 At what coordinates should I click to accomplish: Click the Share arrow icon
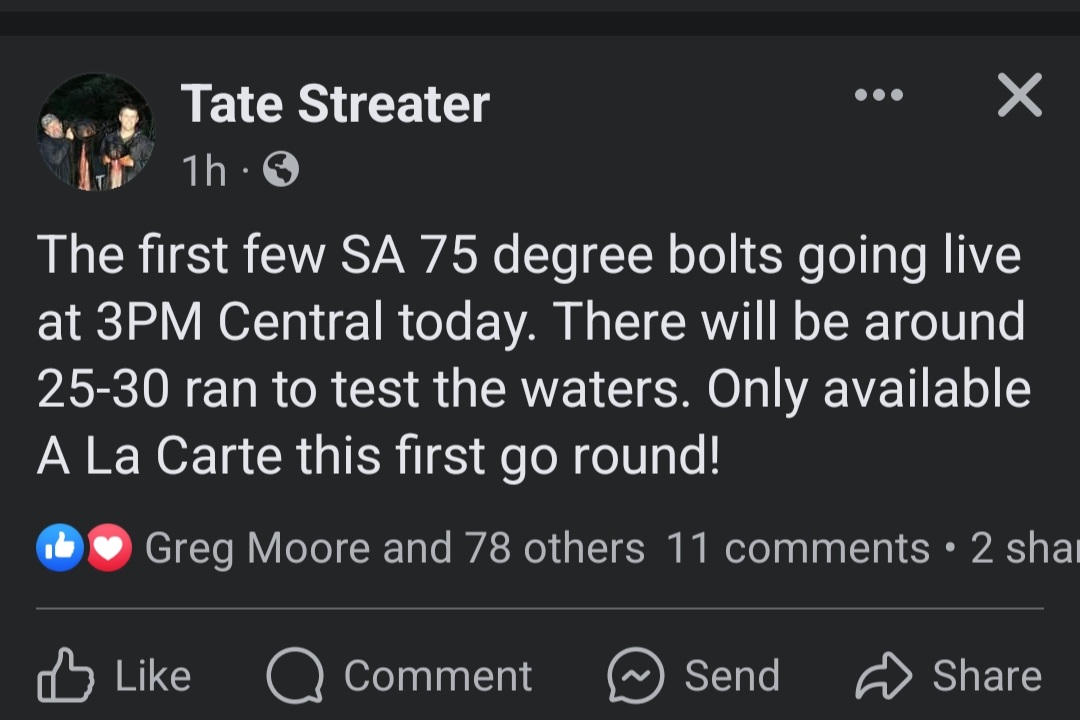click(884, 676)
